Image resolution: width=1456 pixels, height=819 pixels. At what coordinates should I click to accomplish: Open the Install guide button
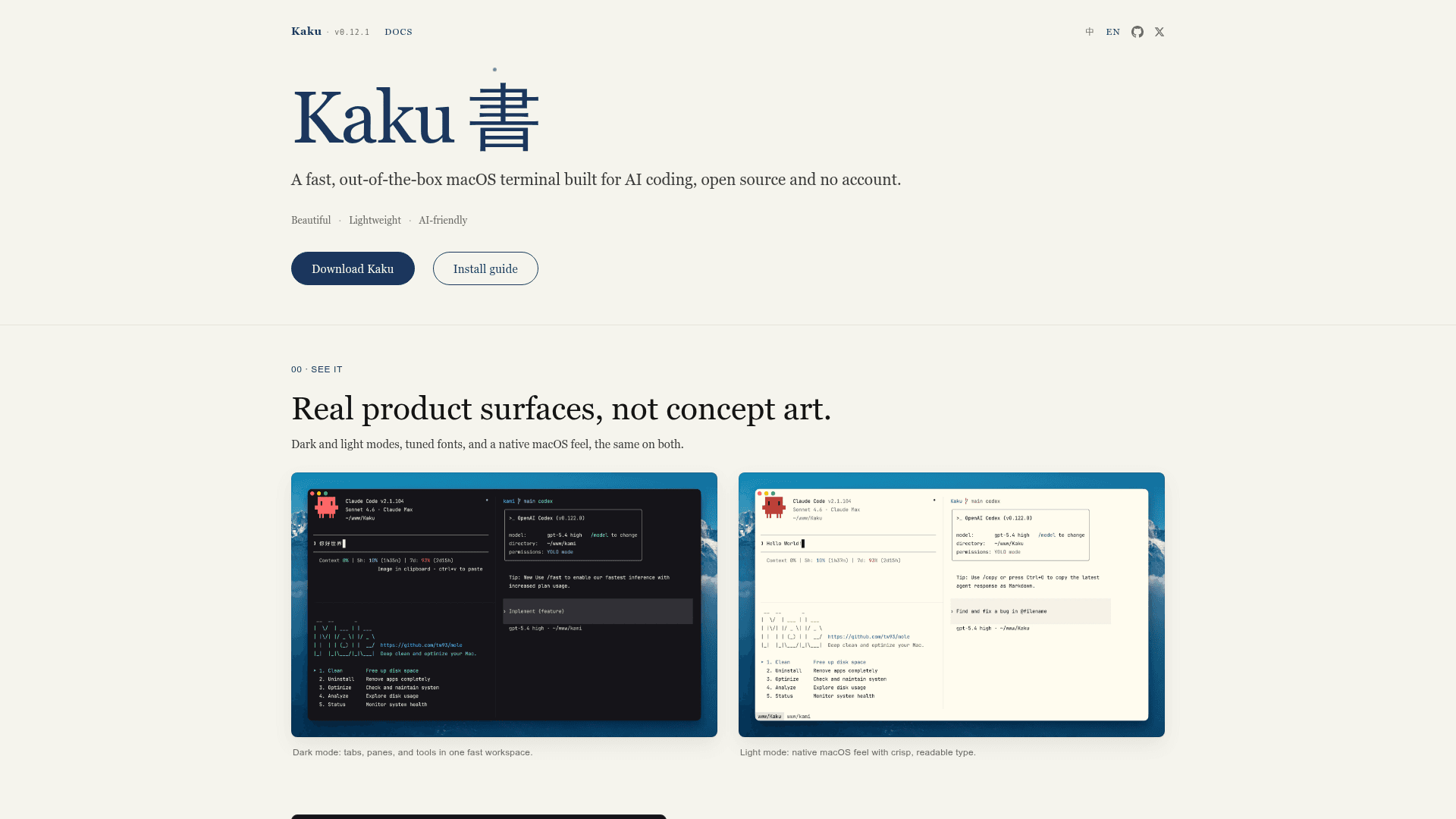pos(485,268)
